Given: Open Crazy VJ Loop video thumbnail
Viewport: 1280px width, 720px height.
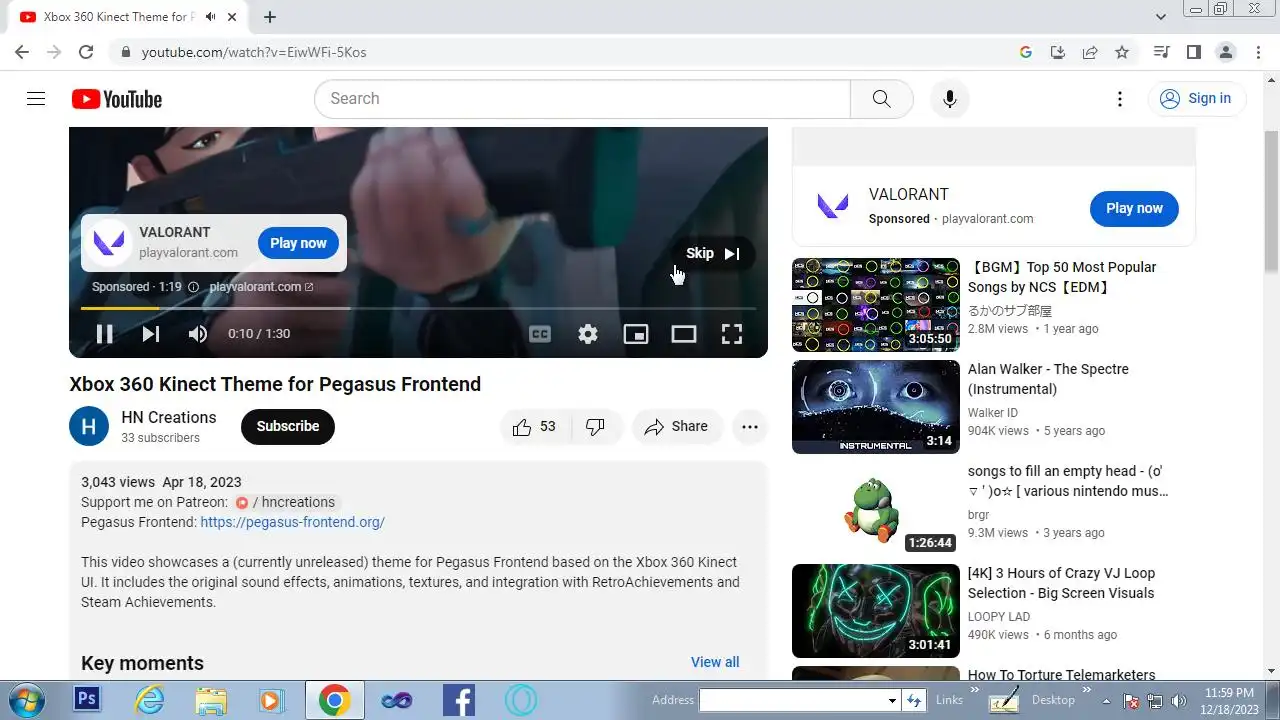Looking at the screenshot, I should click(876, 611).
